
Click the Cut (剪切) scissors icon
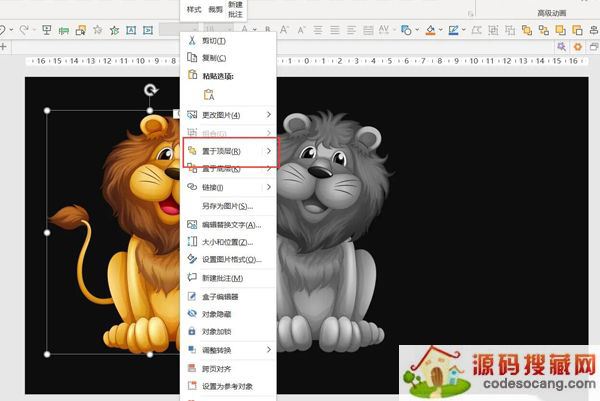coord(193,41)
